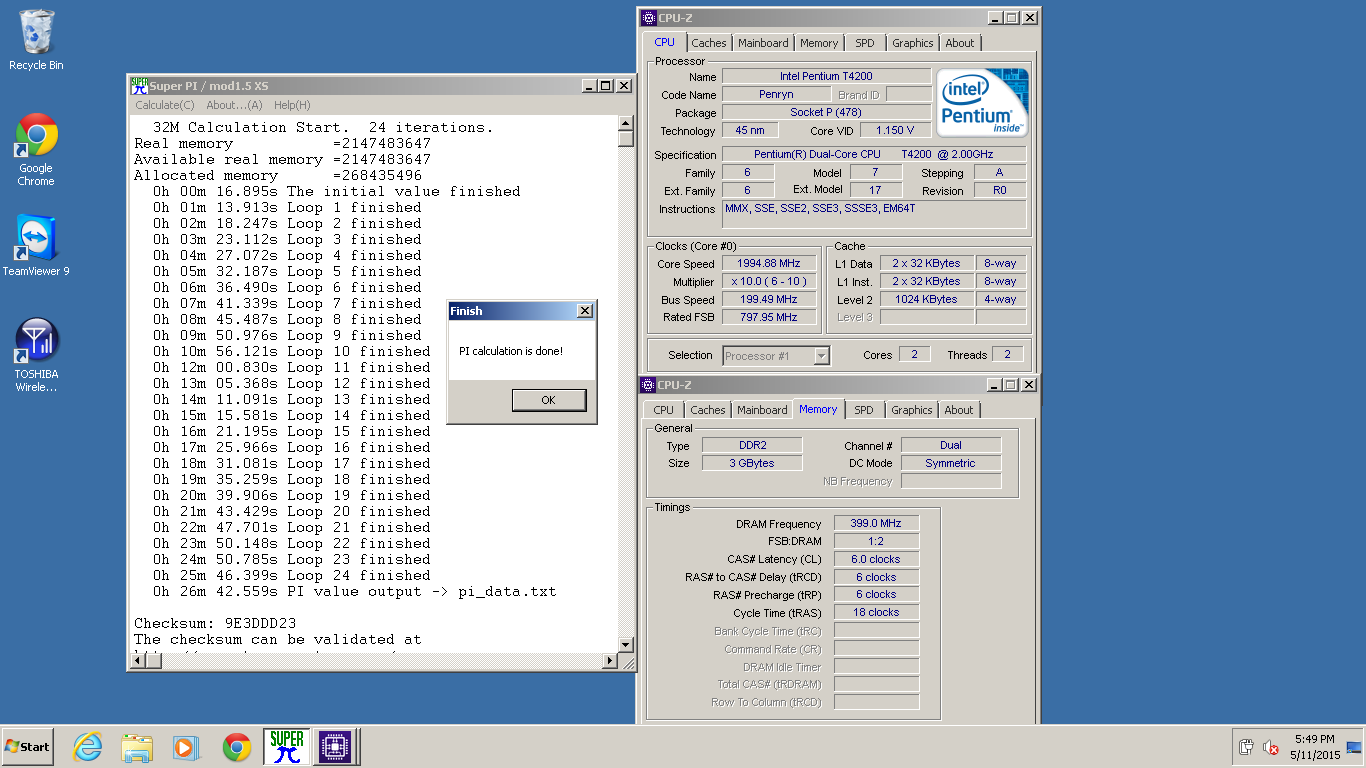Select the Mainboard tab in upper CPU-Z
Image resolution: width=1366 pixels, height=768 pixels.
click(763, 43)
